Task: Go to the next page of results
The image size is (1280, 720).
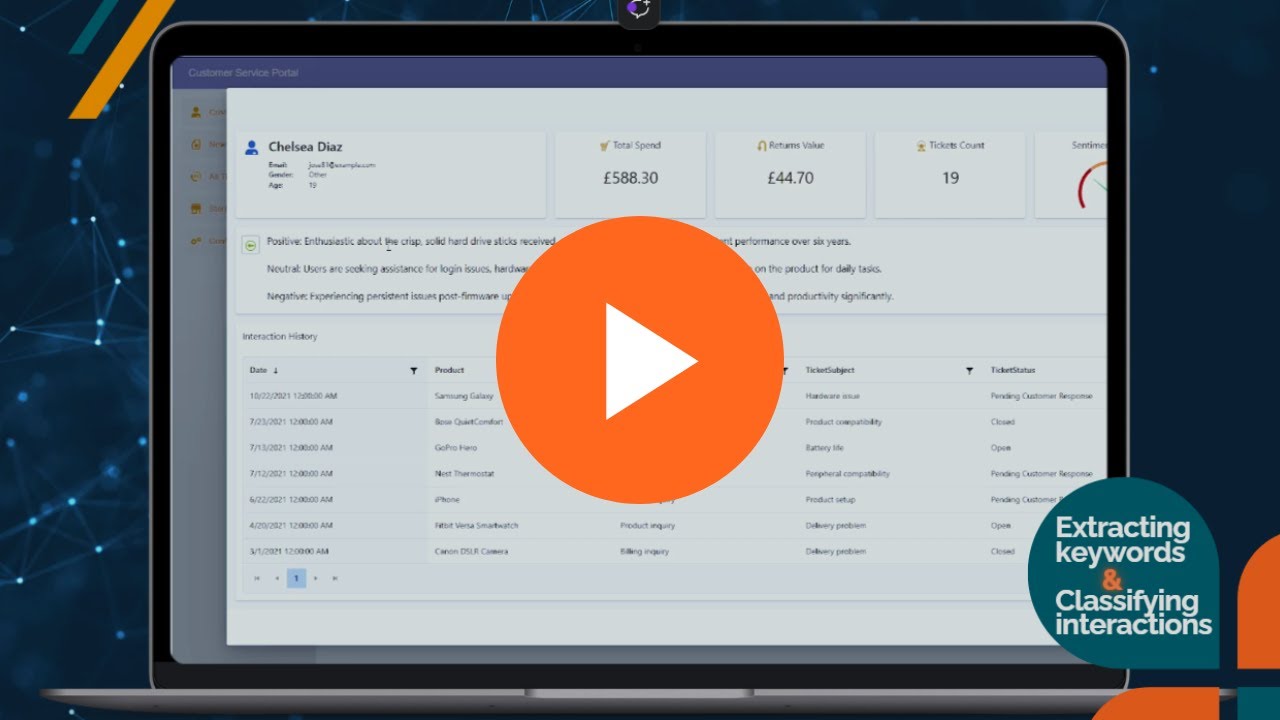Action: (x=316, y=578)
